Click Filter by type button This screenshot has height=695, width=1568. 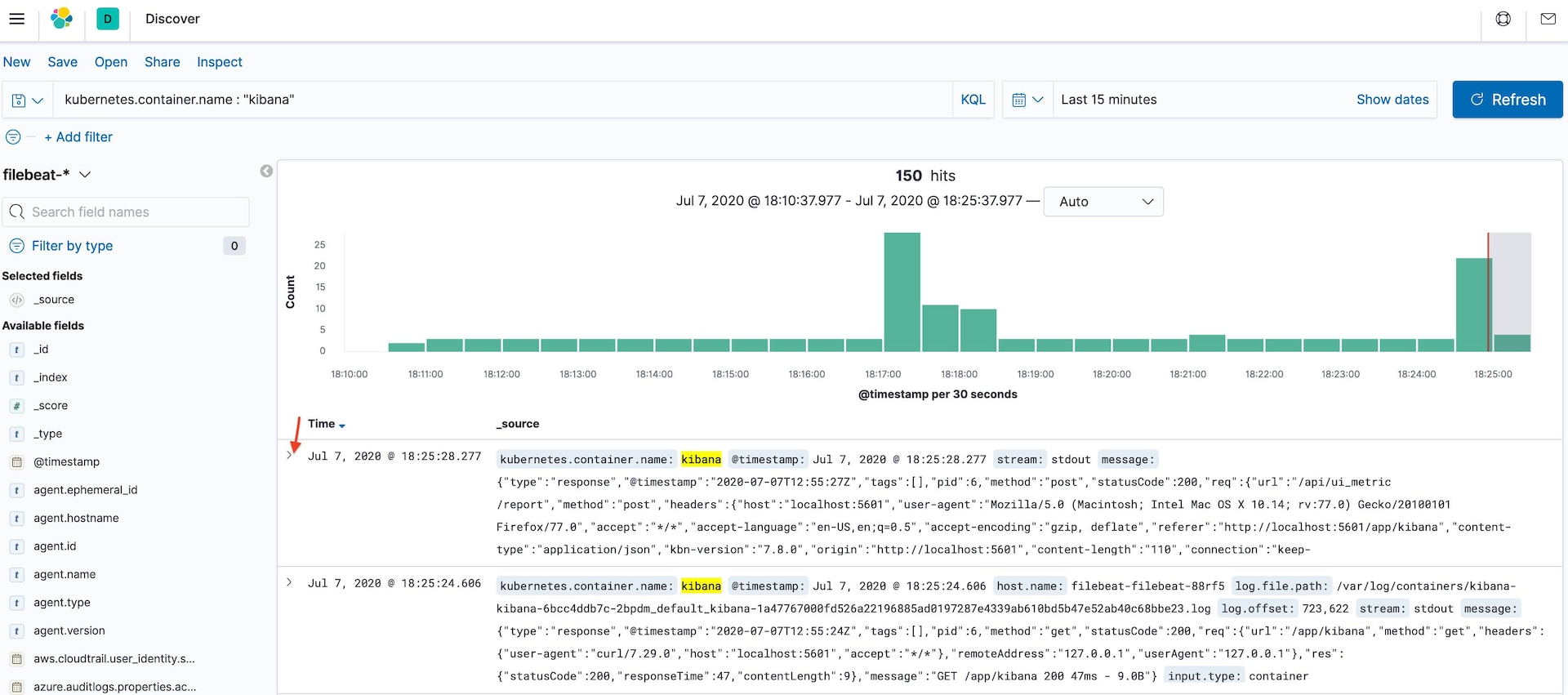point(72,246)
